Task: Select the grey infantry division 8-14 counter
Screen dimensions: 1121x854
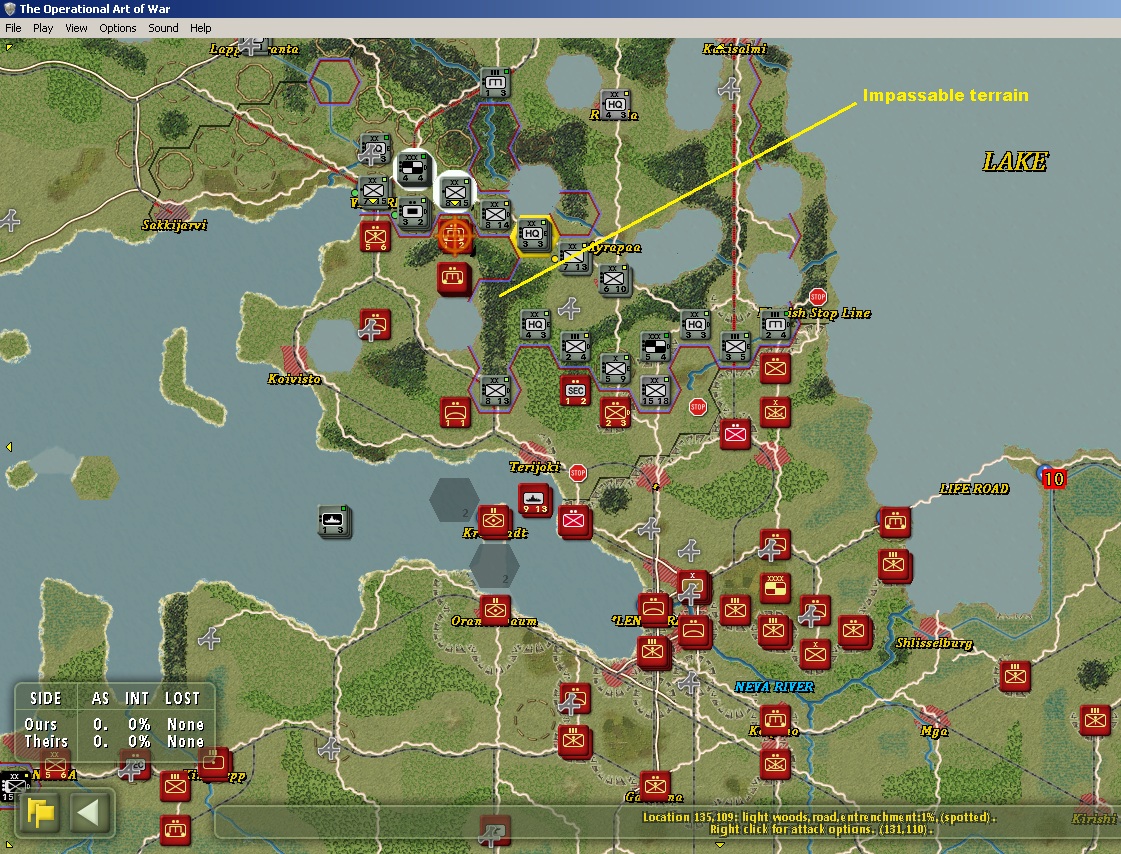Action: (x=495, y=214)
